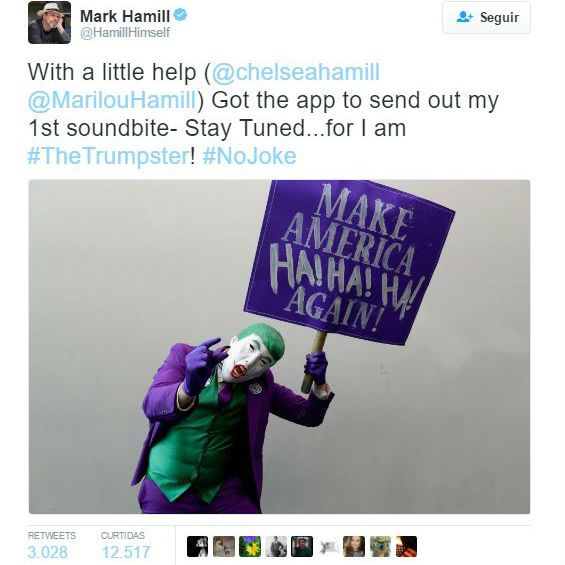Open the #NoJoke hashtag
565x565 pixels.
click(x=250, y=156)
